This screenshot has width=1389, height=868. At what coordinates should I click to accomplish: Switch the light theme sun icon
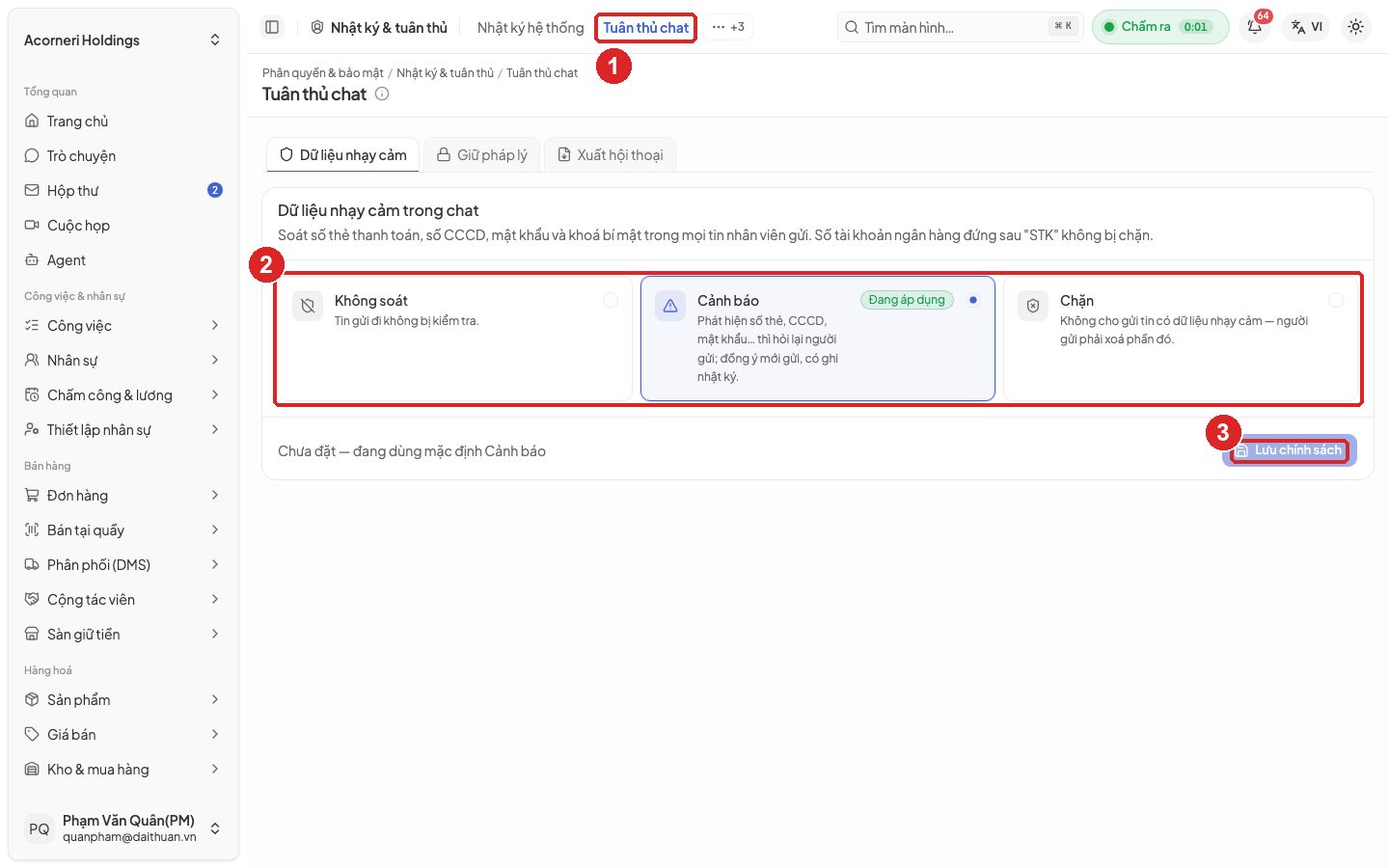pyautogui.click(x=1355, y=27)
